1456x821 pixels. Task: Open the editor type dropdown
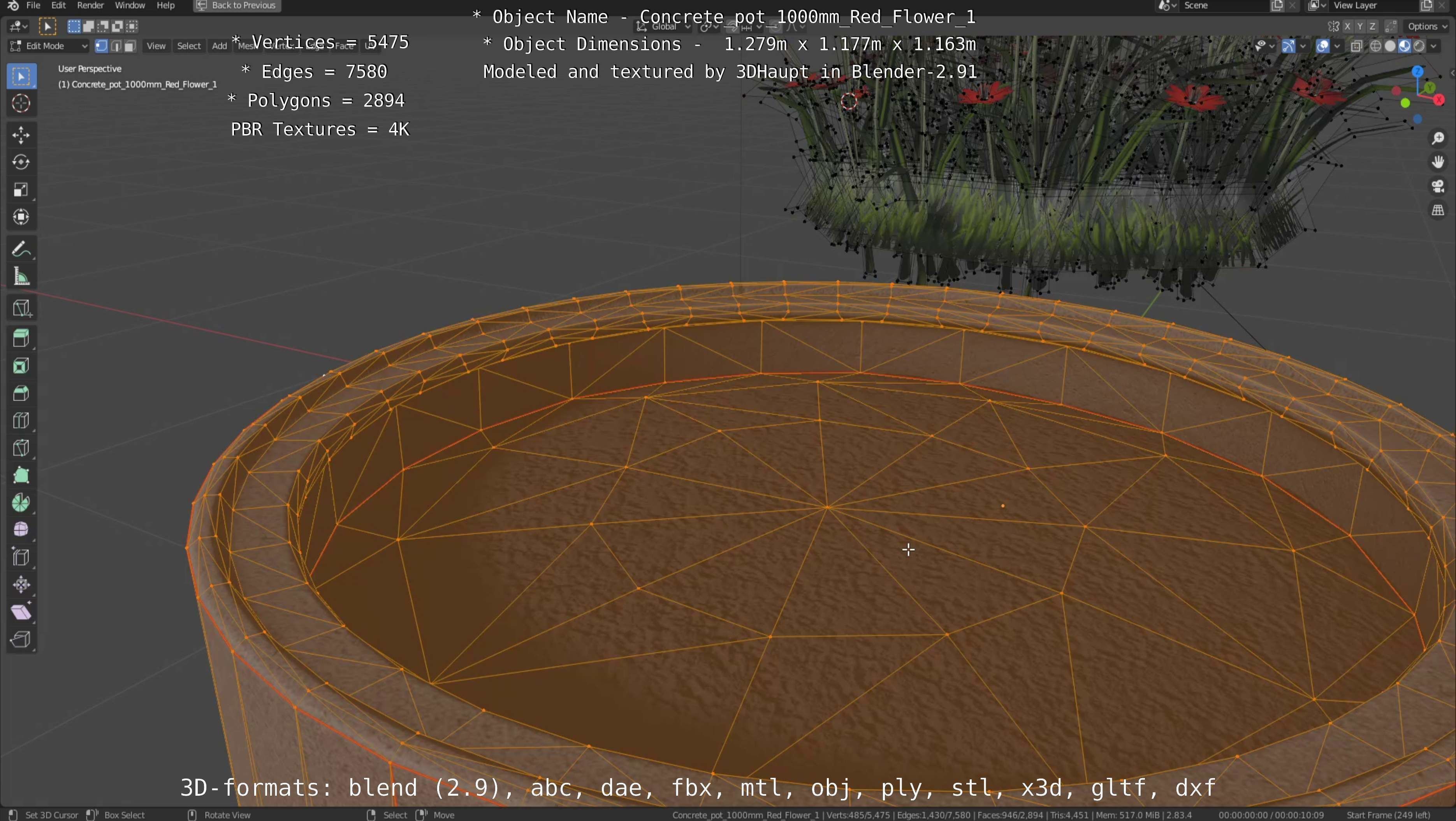pyautogui.click(x=19, y=26)
